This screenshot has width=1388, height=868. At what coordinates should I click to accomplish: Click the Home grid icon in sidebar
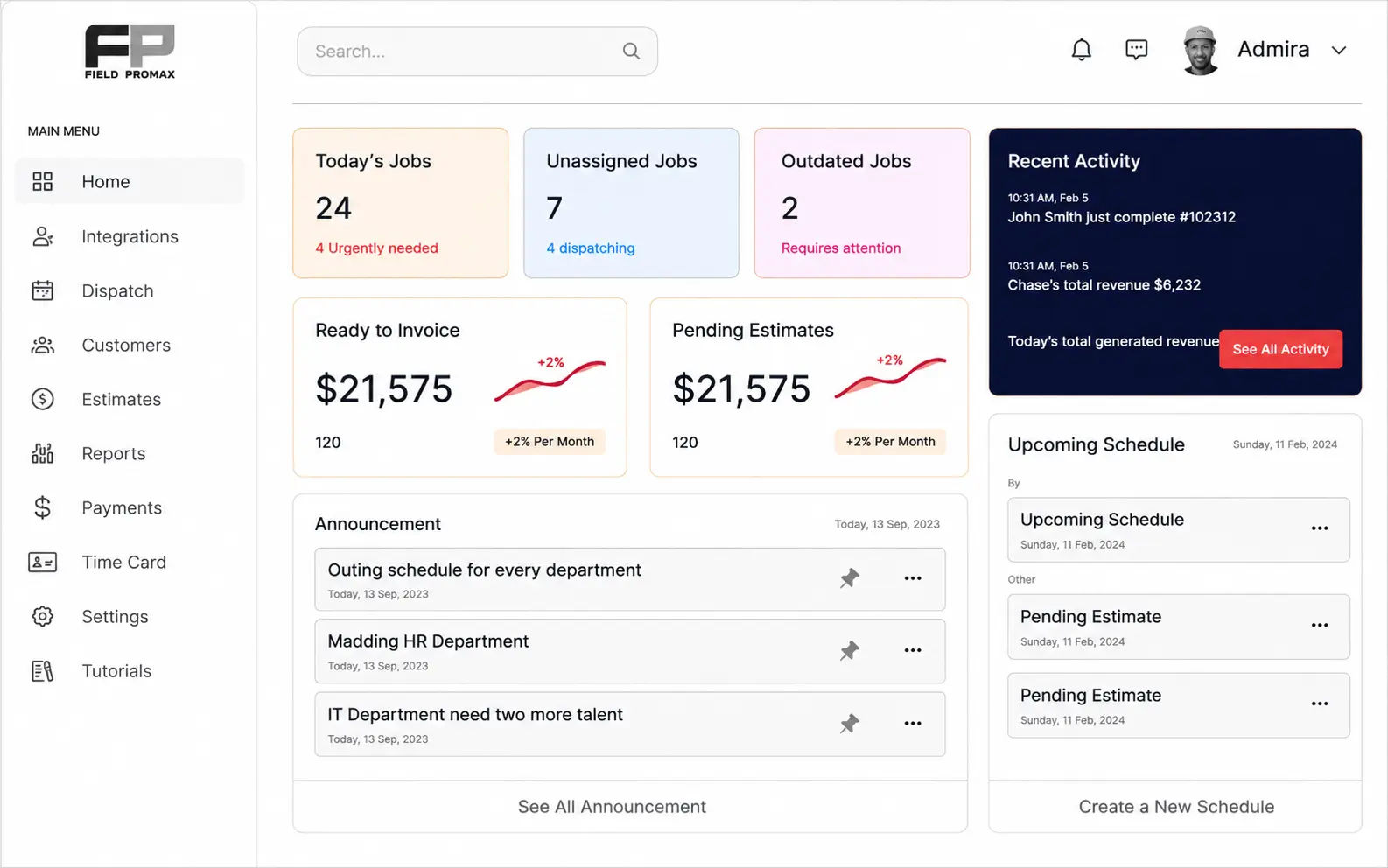pyautogui.click(x=42, y=181)
